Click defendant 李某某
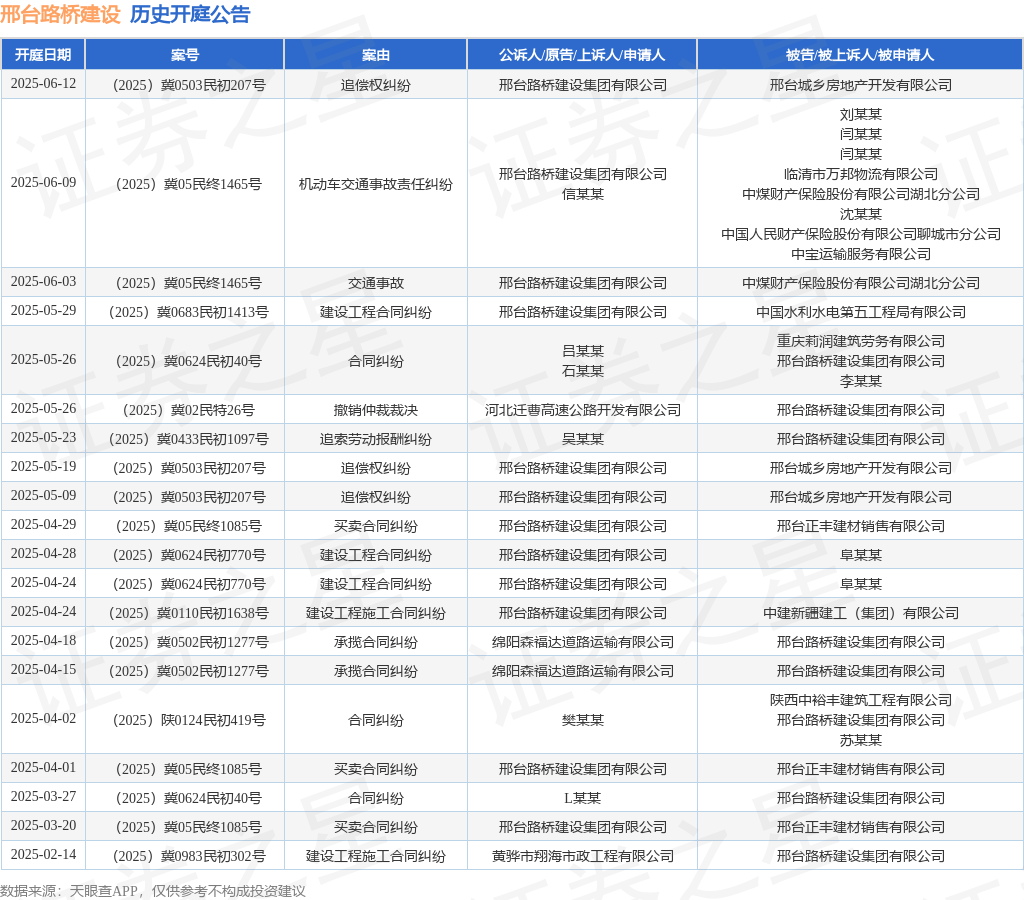The image size is (1024, 900). coord(861,381)
